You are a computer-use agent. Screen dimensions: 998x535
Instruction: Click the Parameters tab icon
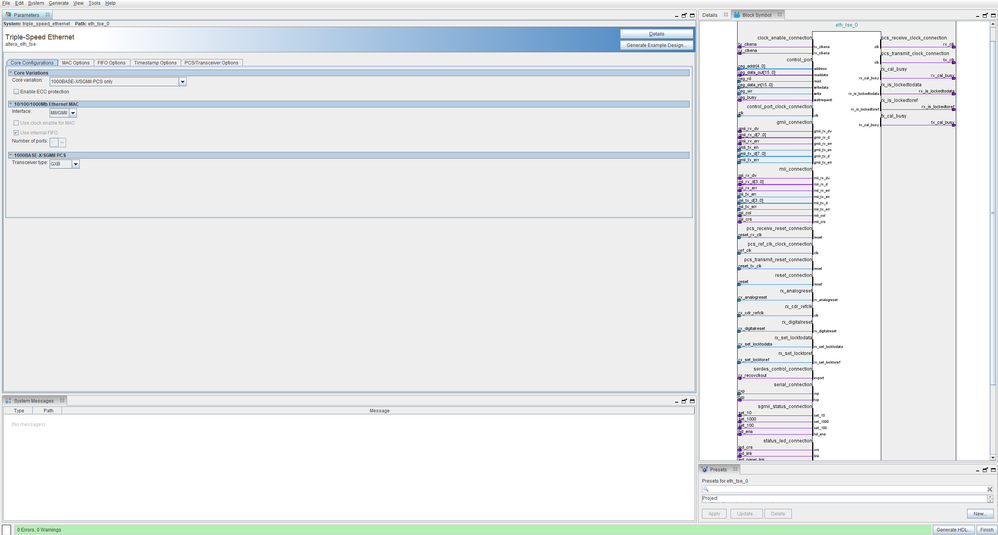coord(8,15)
